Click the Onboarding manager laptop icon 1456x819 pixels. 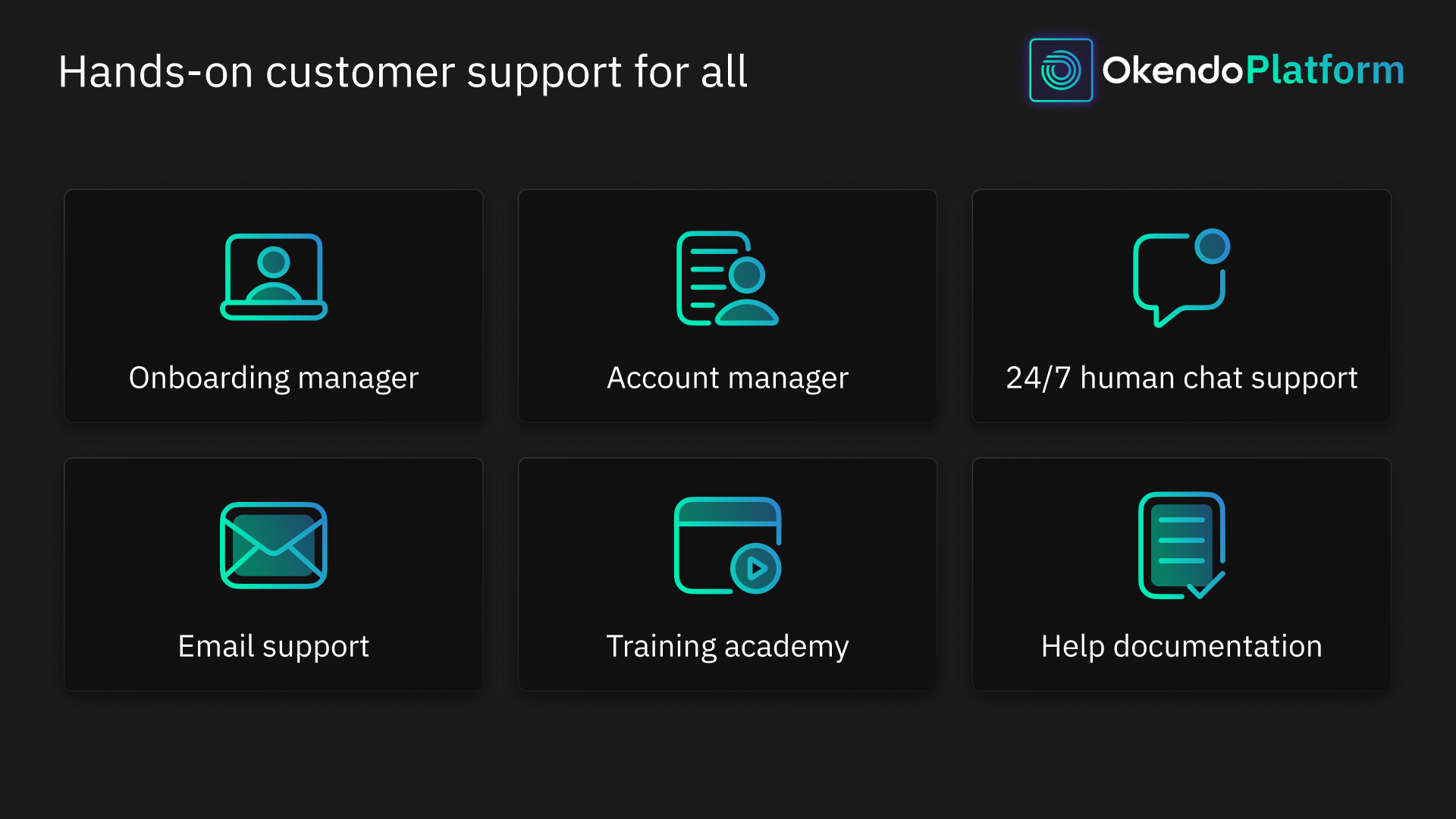274,277
